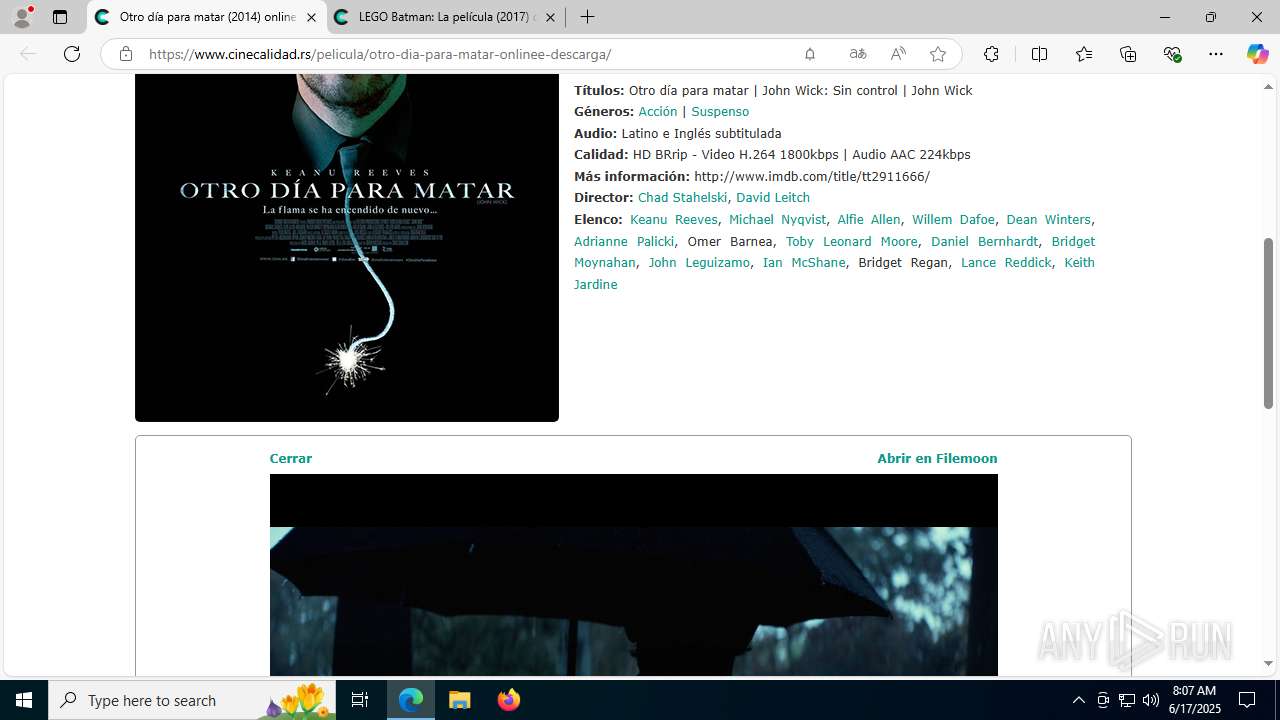Open the translate page icon
The height and width of the screenshot is (720, 1280).
pyautogui.click(x=858, y=54)
